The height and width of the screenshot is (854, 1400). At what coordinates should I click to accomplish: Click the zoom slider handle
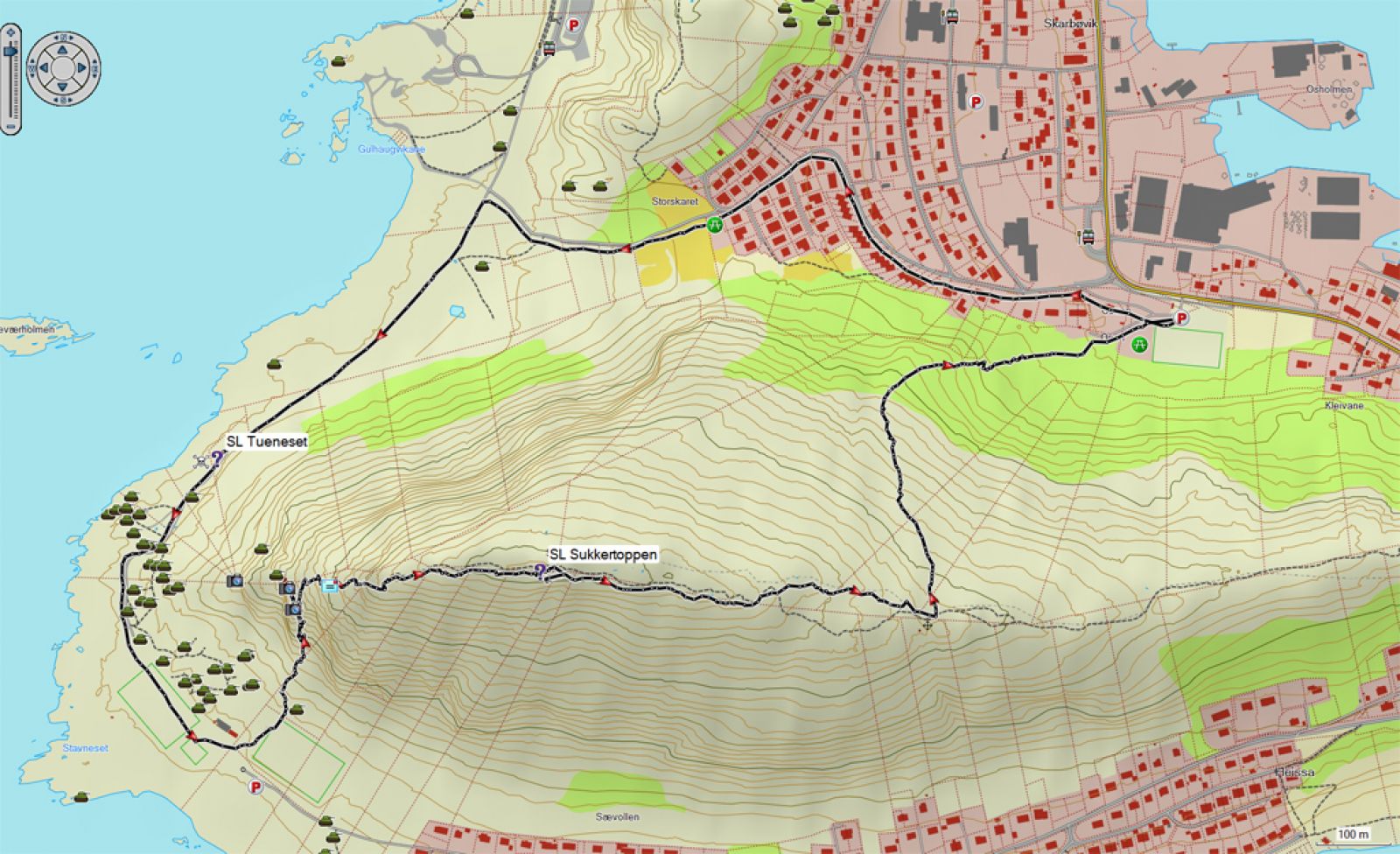click(x=10, y=52)
